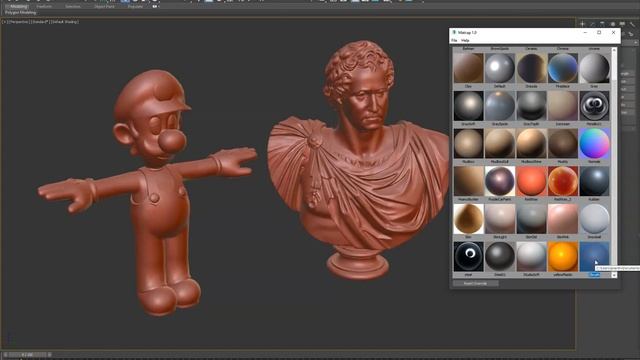Pick the dark brown Mudtx matcap
This screenshot has width=640, height=360.
click(562, 143)
